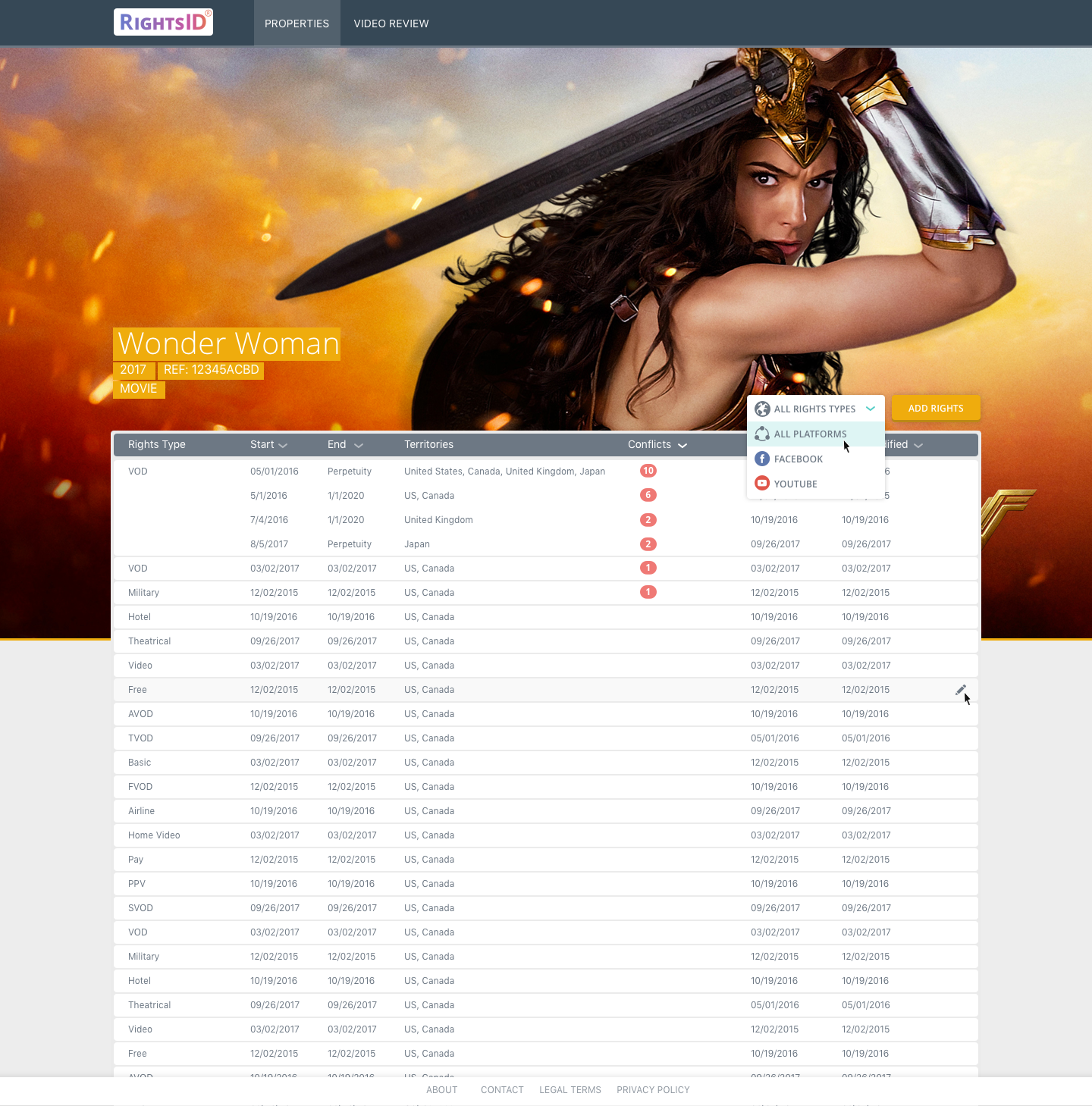Switch to the Video Review tab
This screenshot has height=1106, width=1092.
(x=391, y=23)
